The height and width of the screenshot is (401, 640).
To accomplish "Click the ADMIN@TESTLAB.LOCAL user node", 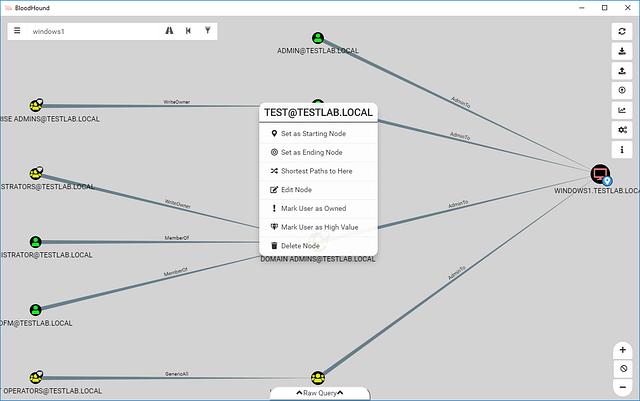I will 318,38.
